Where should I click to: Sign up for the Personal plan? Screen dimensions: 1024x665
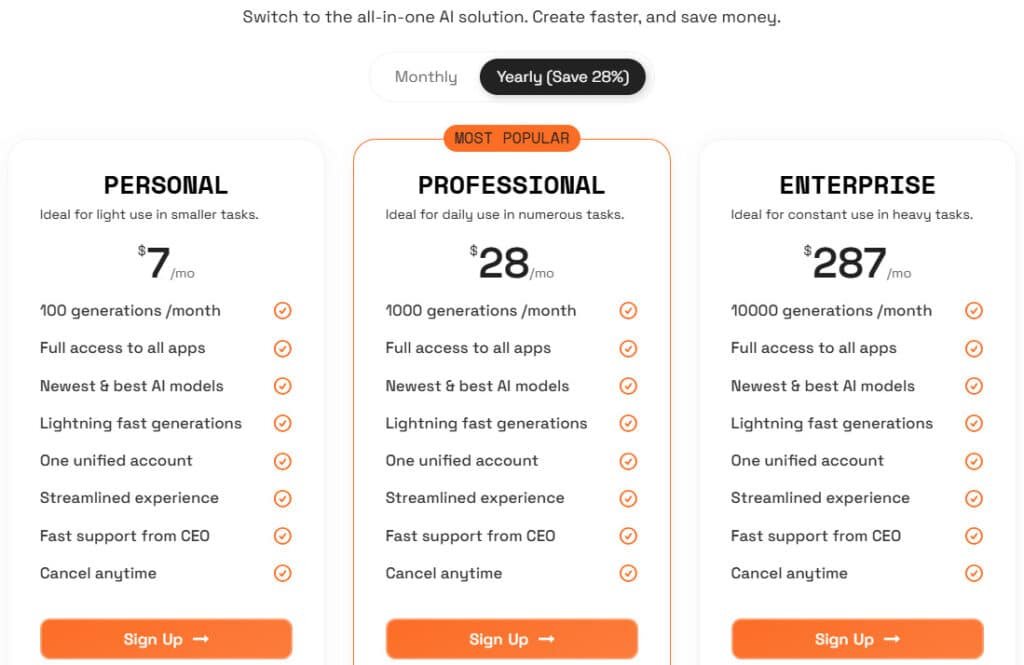point(165,639)
